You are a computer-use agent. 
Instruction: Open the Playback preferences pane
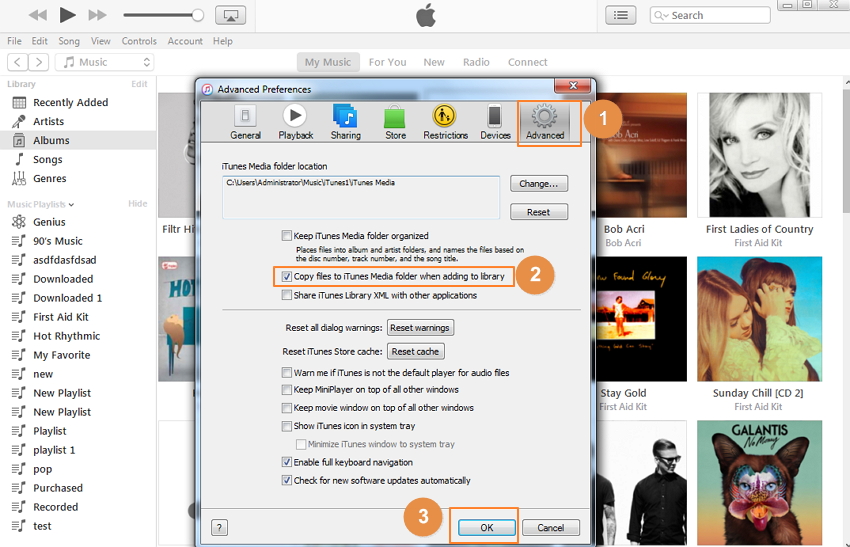[295, 122]
